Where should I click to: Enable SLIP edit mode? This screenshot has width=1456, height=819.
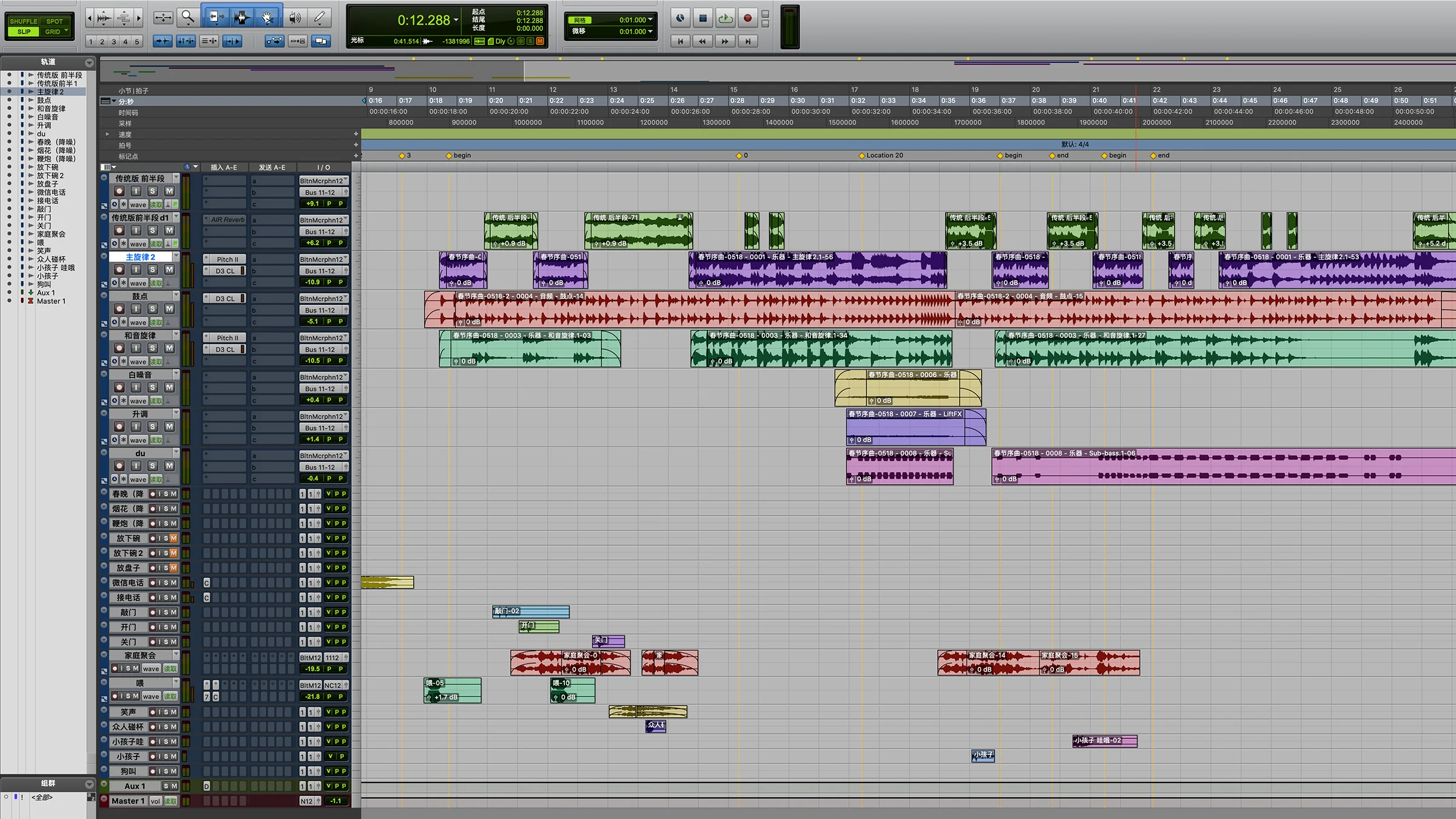point(24,32)
